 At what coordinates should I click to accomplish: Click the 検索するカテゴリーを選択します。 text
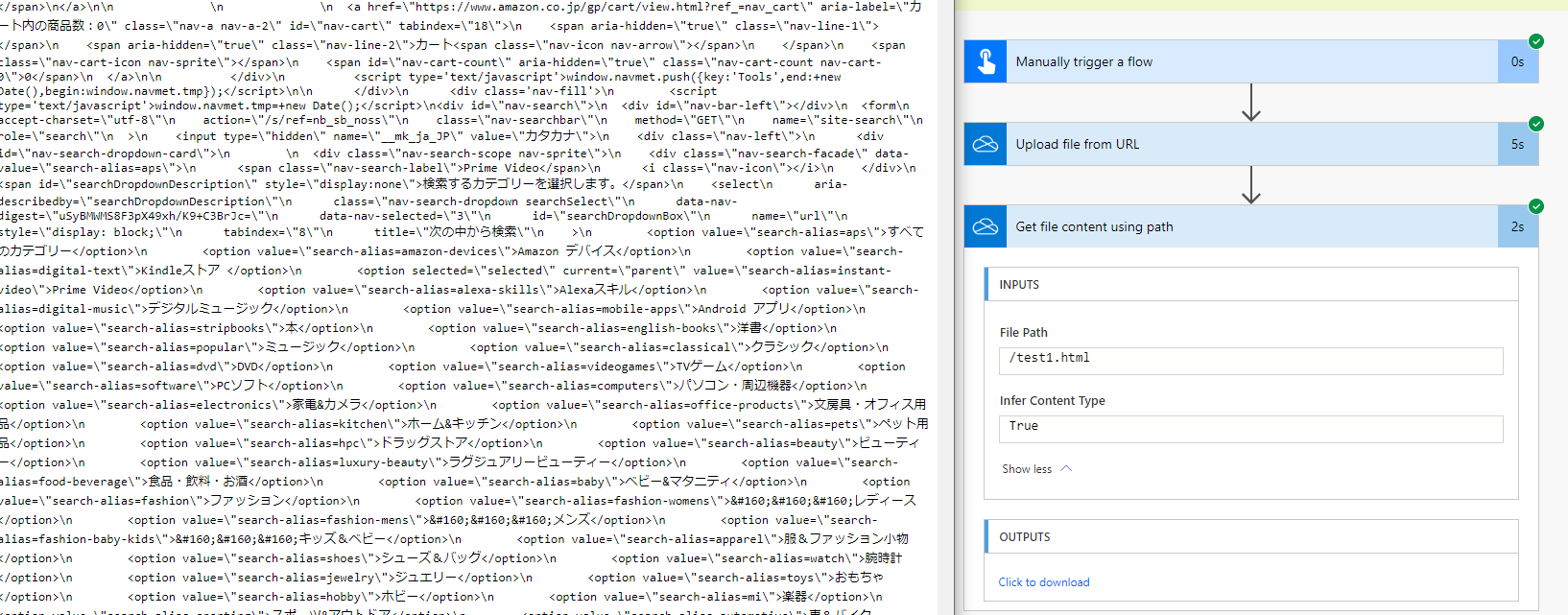[x=522, y=184]
